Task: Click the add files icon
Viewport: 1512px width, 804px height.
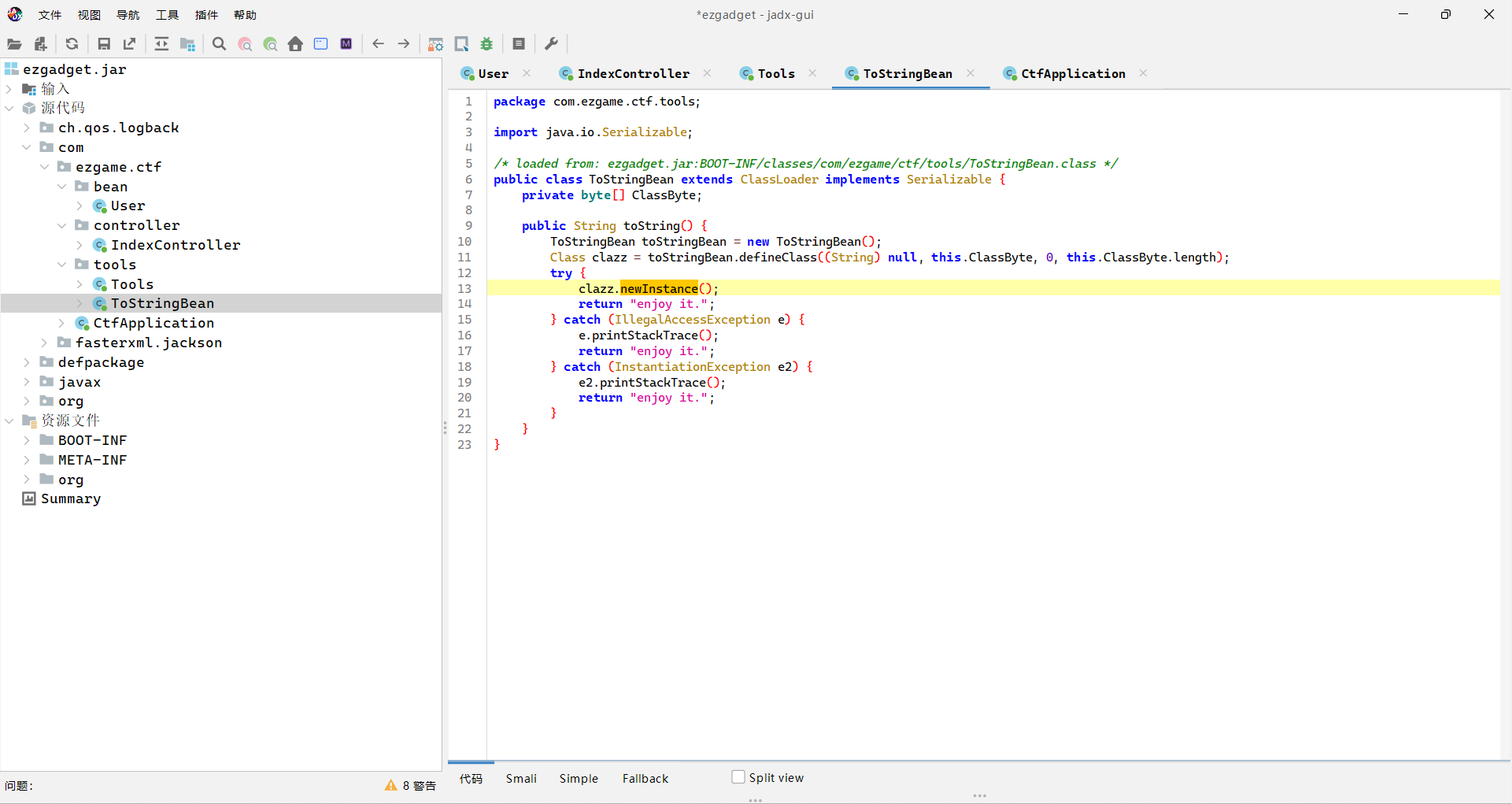Action: (x=40, y=44)
